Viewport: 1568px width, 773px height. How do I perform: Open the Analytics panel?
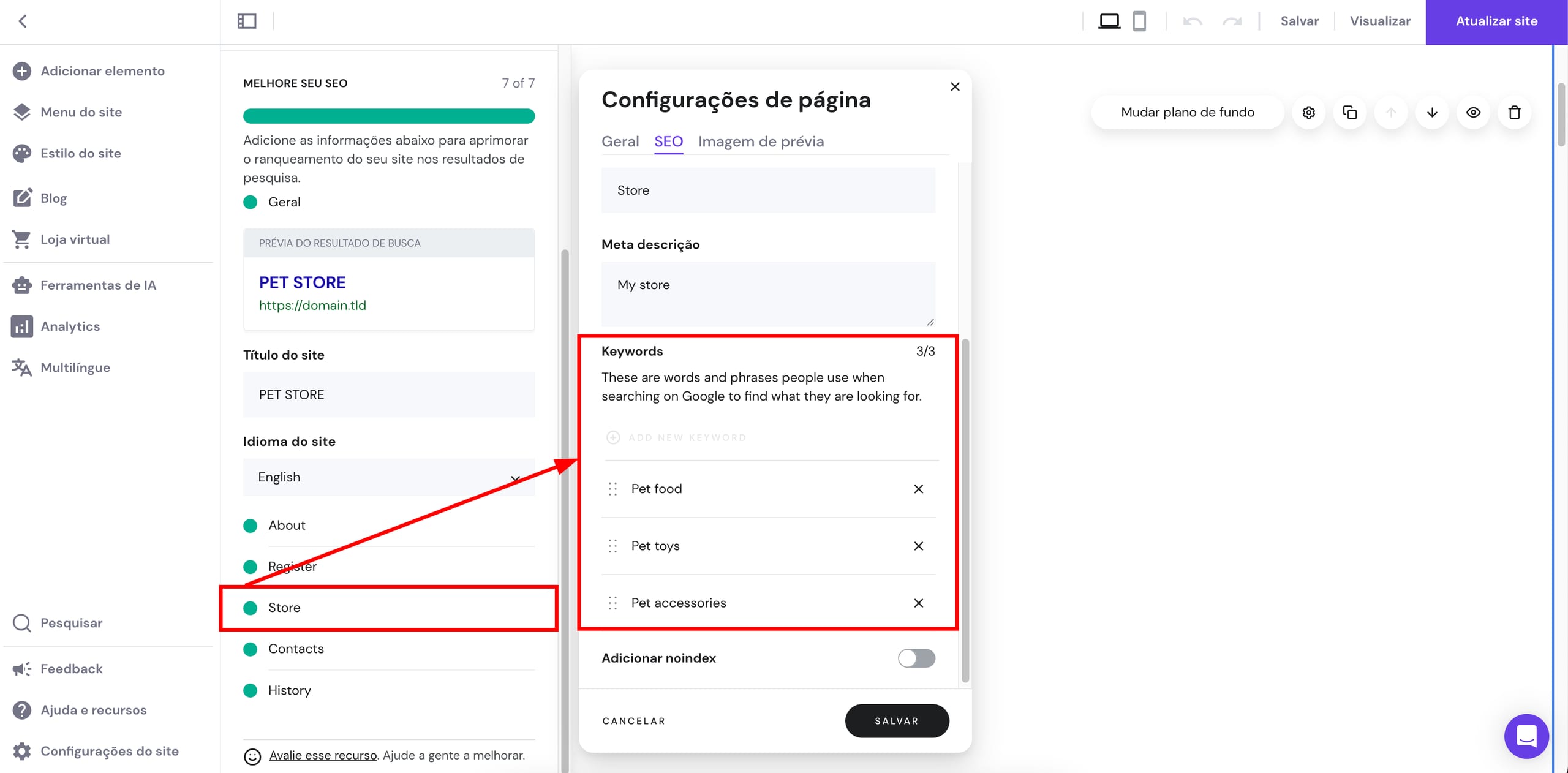click(x=70, y=326)
